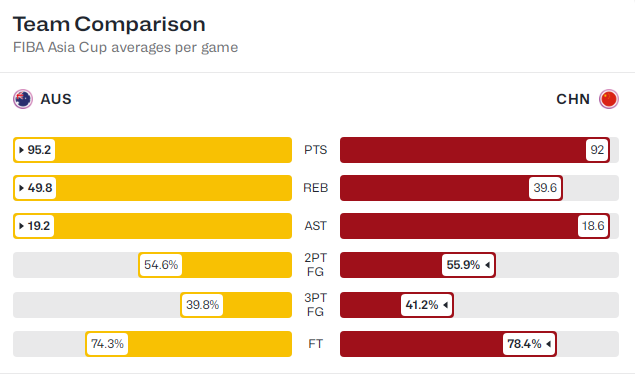The image size is (635, 377).
Task: Select the CHN team label
Action: point(573,99)
